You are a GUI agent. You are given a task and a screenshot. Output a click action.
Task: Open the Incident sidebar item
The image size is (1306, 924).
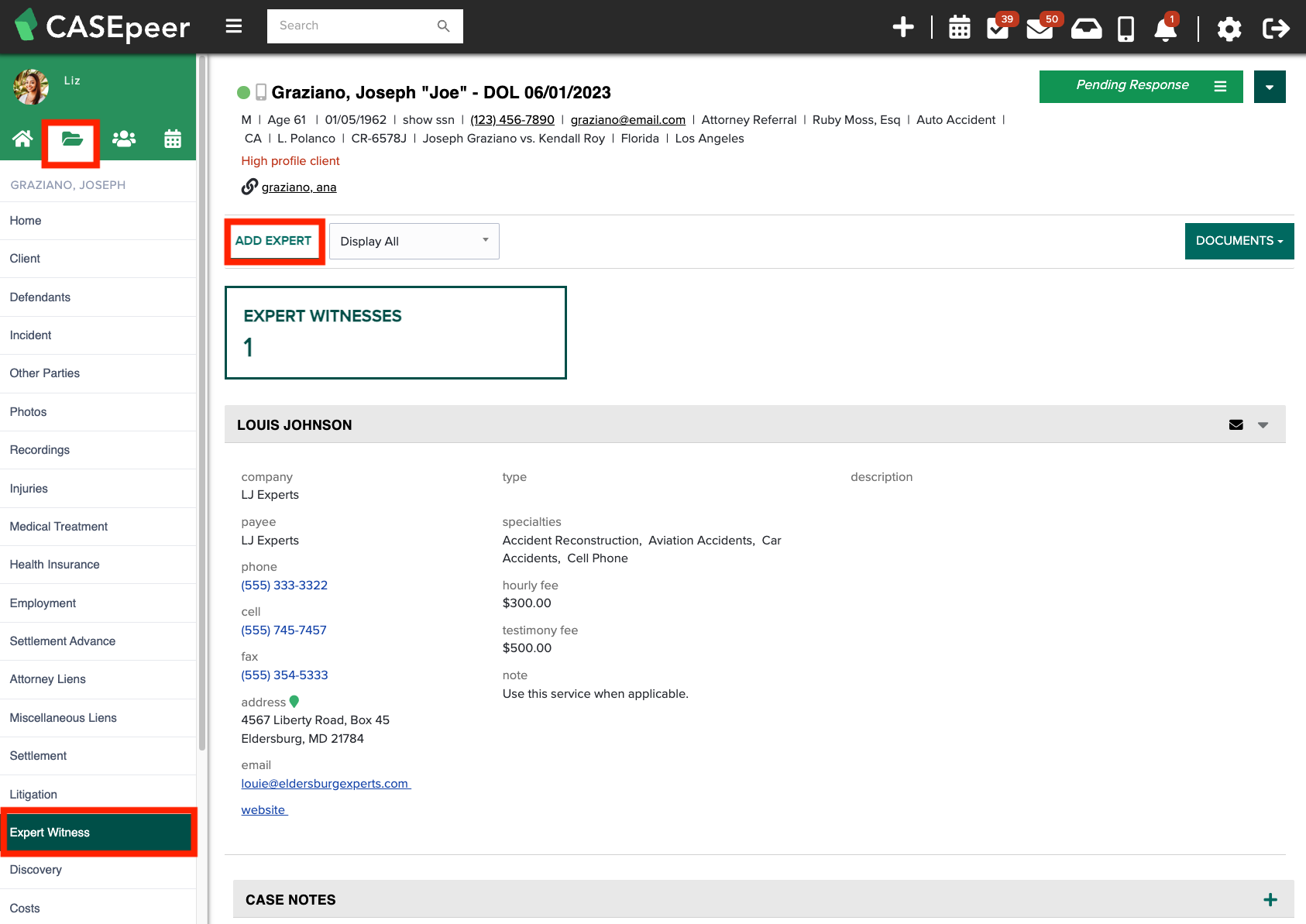[x=98, y=335]
